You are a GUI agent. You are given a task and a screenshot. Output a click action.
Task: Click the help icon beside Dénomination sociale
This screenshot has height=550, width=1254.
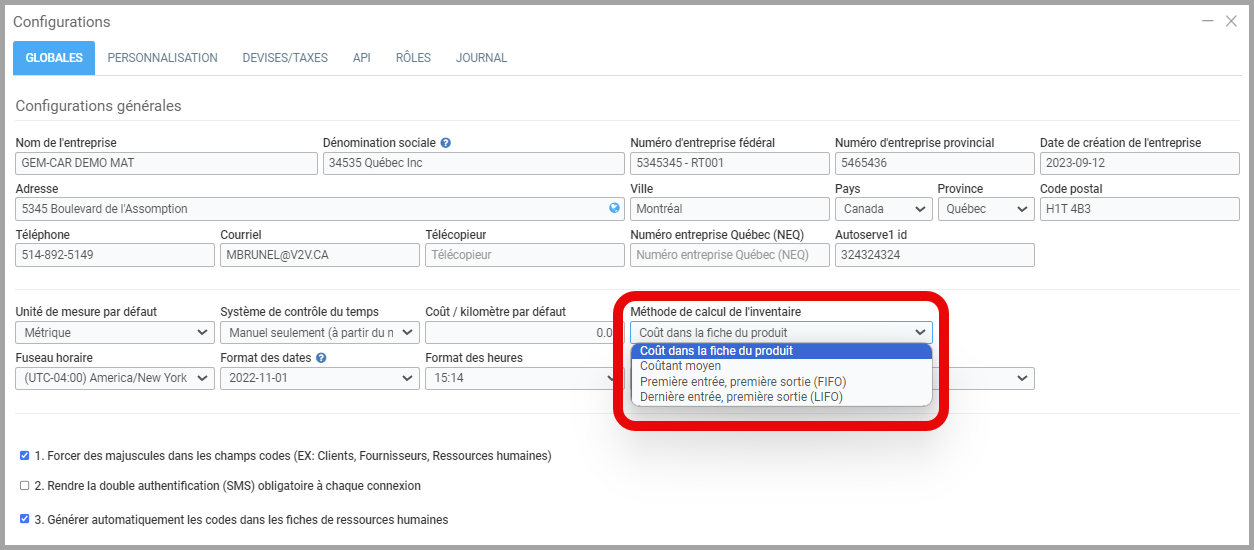[x=445, y=143]
